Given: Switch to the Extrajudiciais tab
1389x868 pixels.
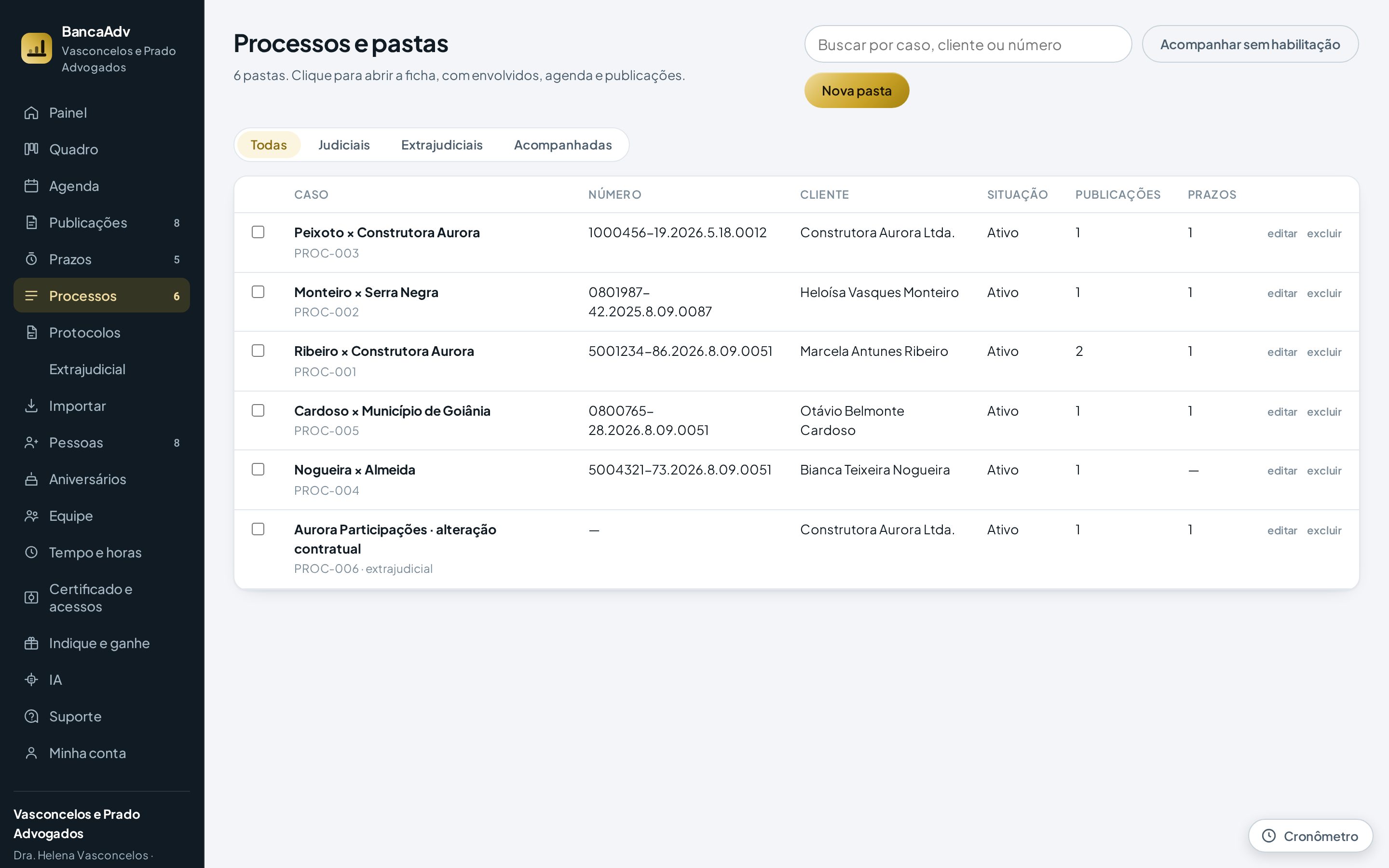Looking at the screenshot, I should [x=442, y=145].
